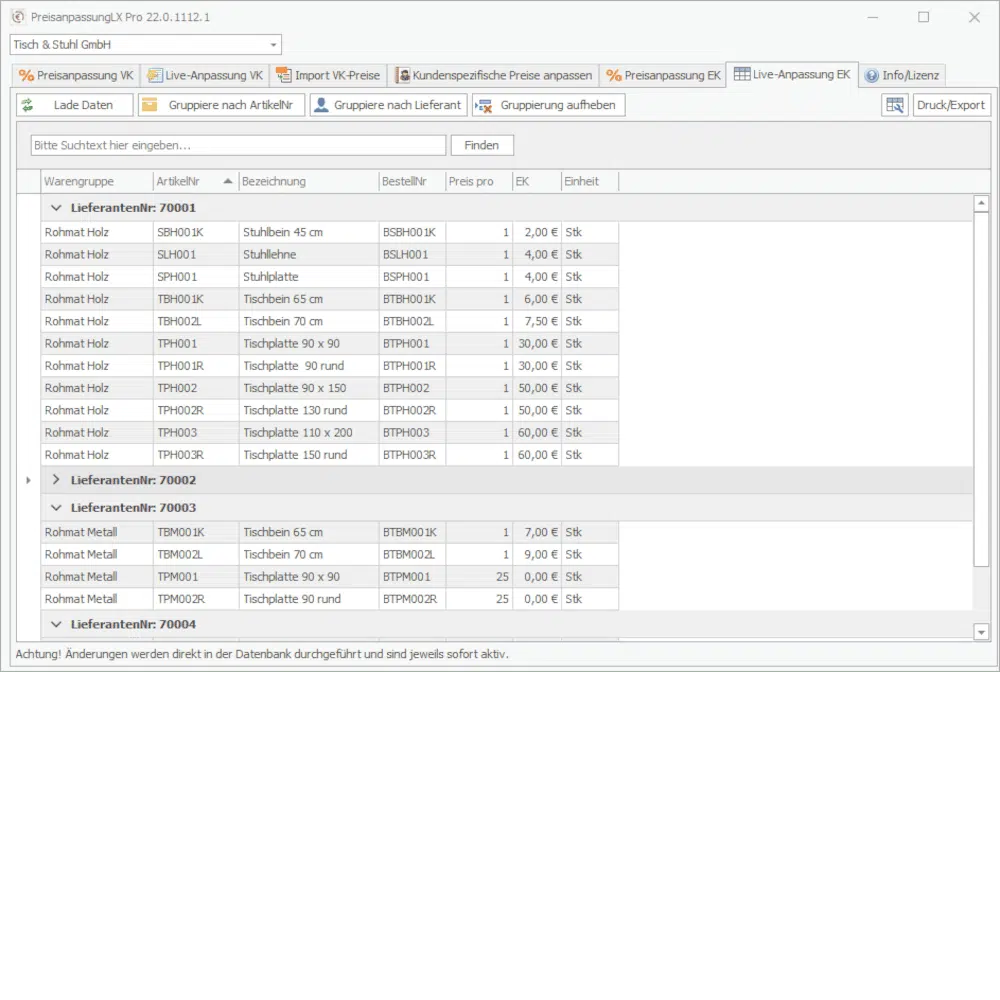Click the grid search icon button beside Druck/Export
Viewport: 1000px width, 1000px height.
tap(894, 105)
